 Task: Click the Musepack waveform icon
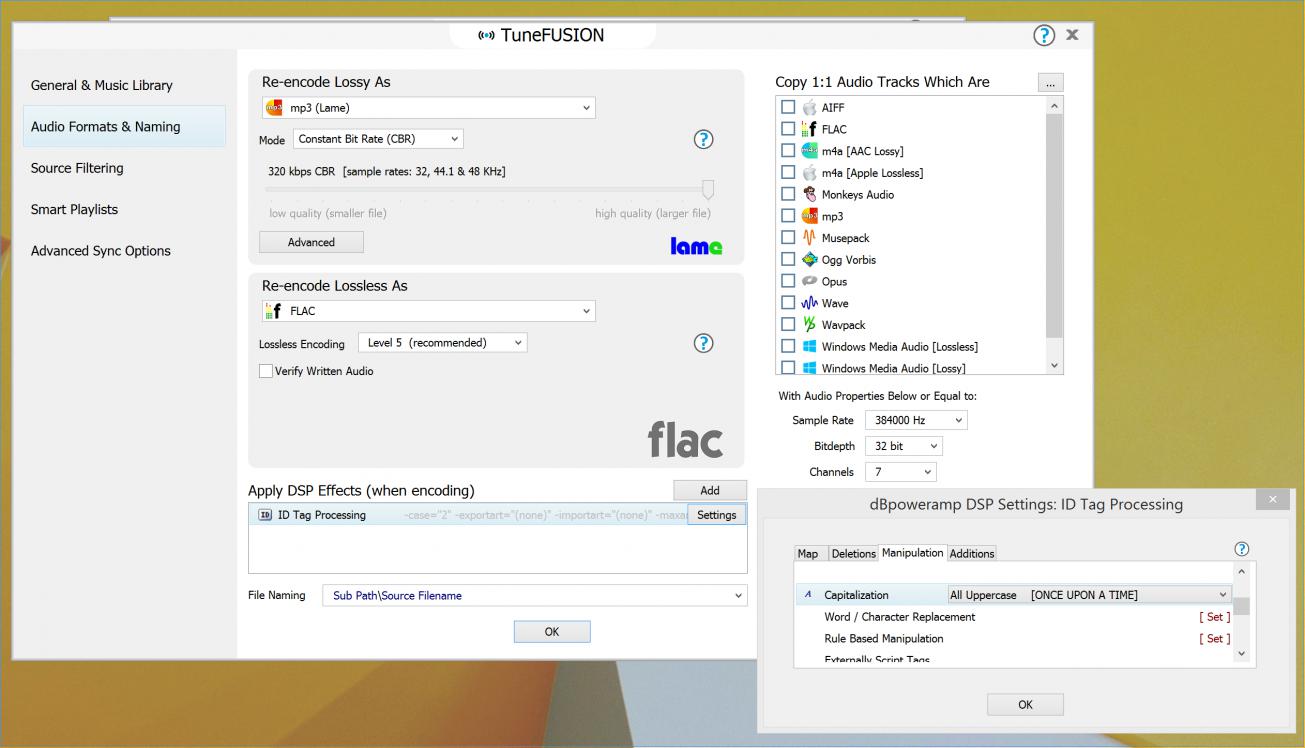pos(809,238)
